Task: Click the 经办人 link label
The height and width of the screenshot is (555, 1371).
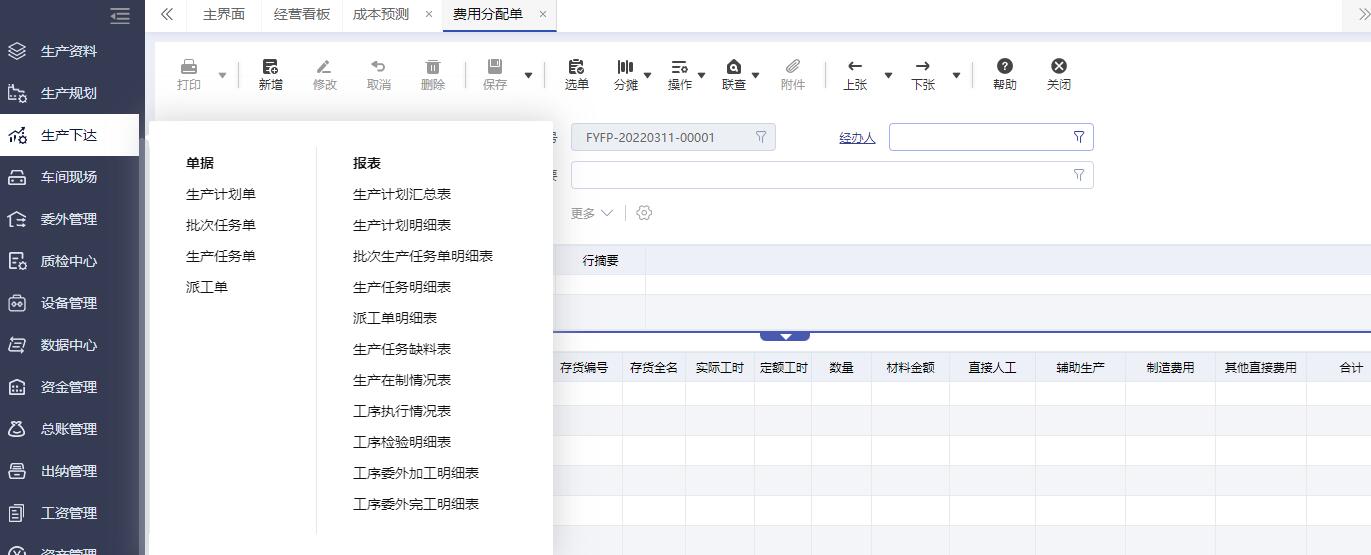Action: point(857,137)
